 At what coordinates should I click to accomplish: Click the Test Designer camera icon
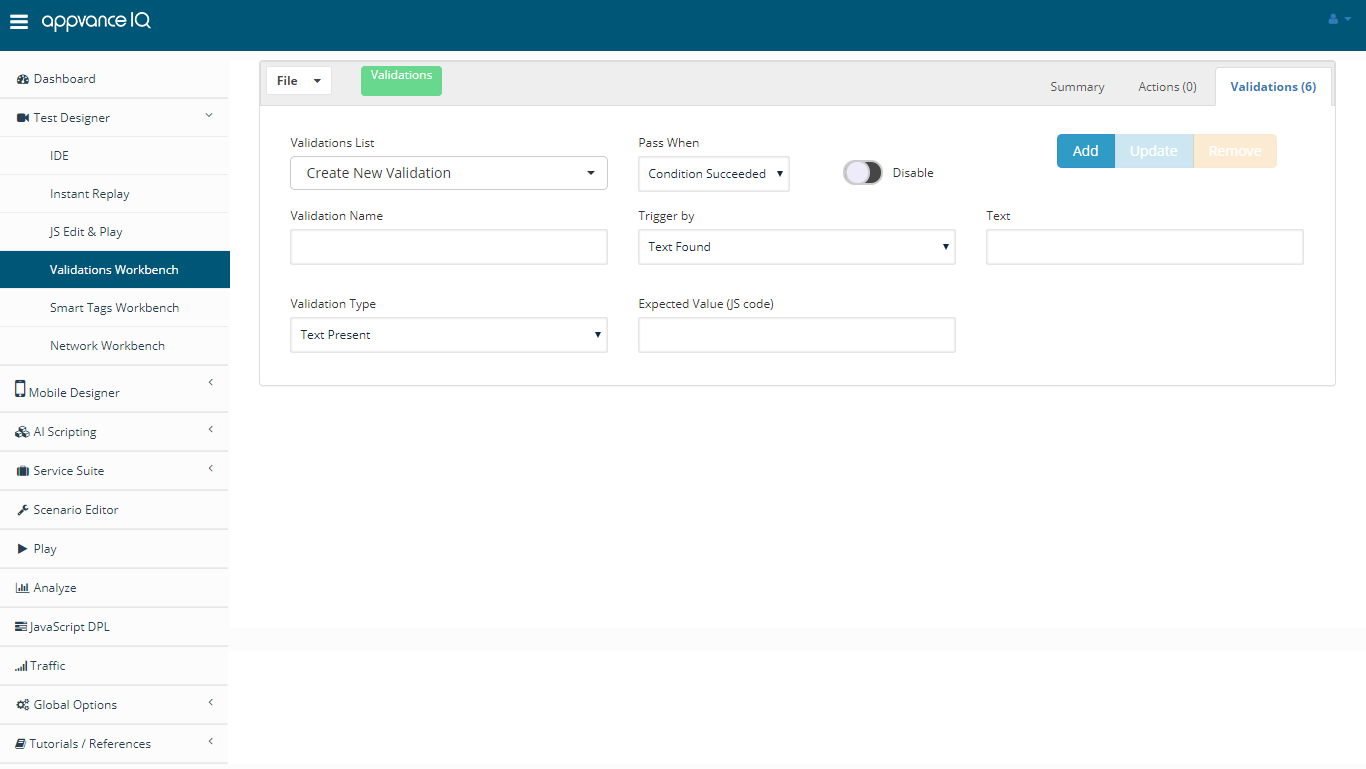(23, 118)
